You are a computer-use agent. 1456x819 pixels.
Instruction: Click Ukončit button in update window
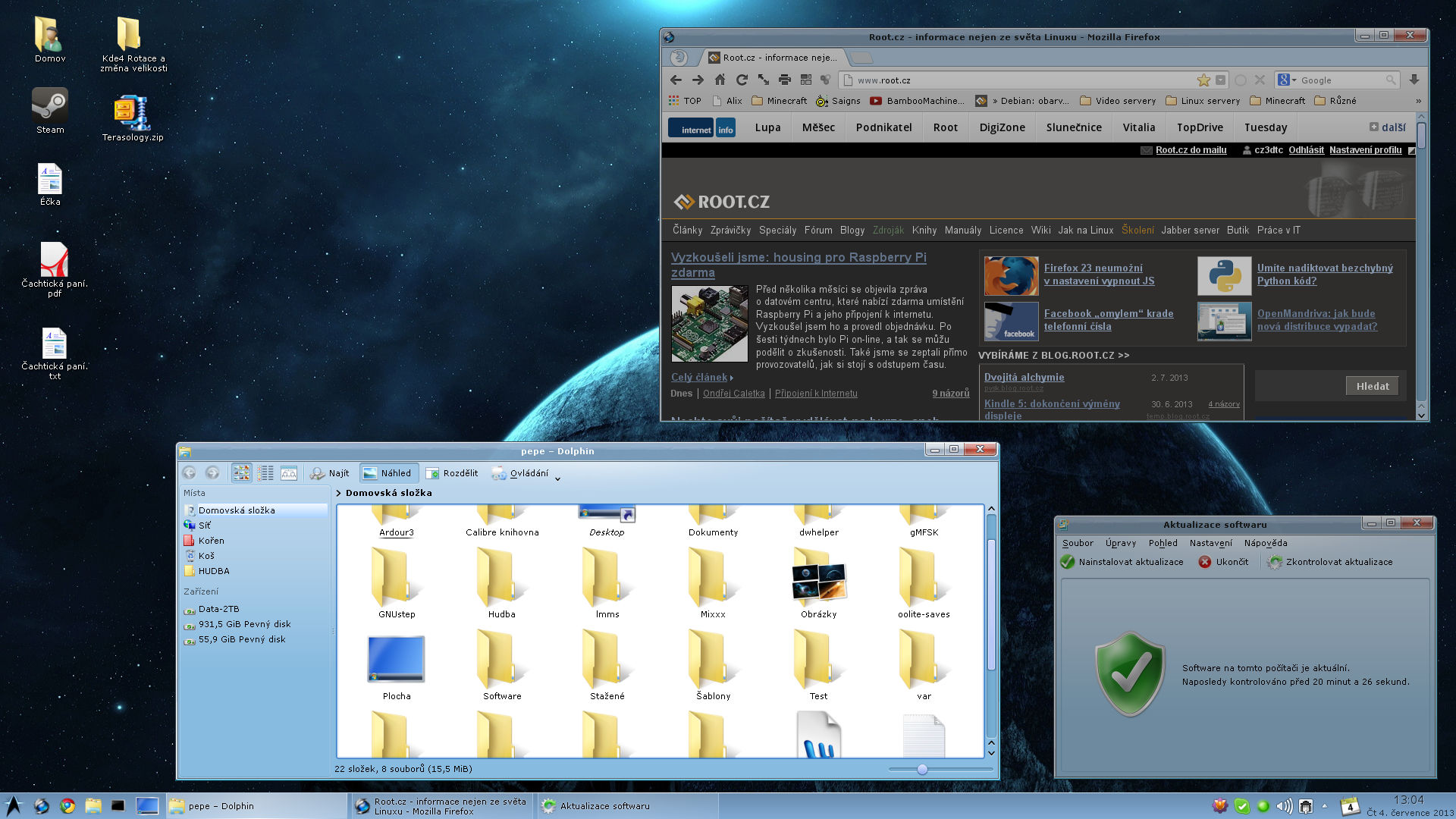(1223, 562)
